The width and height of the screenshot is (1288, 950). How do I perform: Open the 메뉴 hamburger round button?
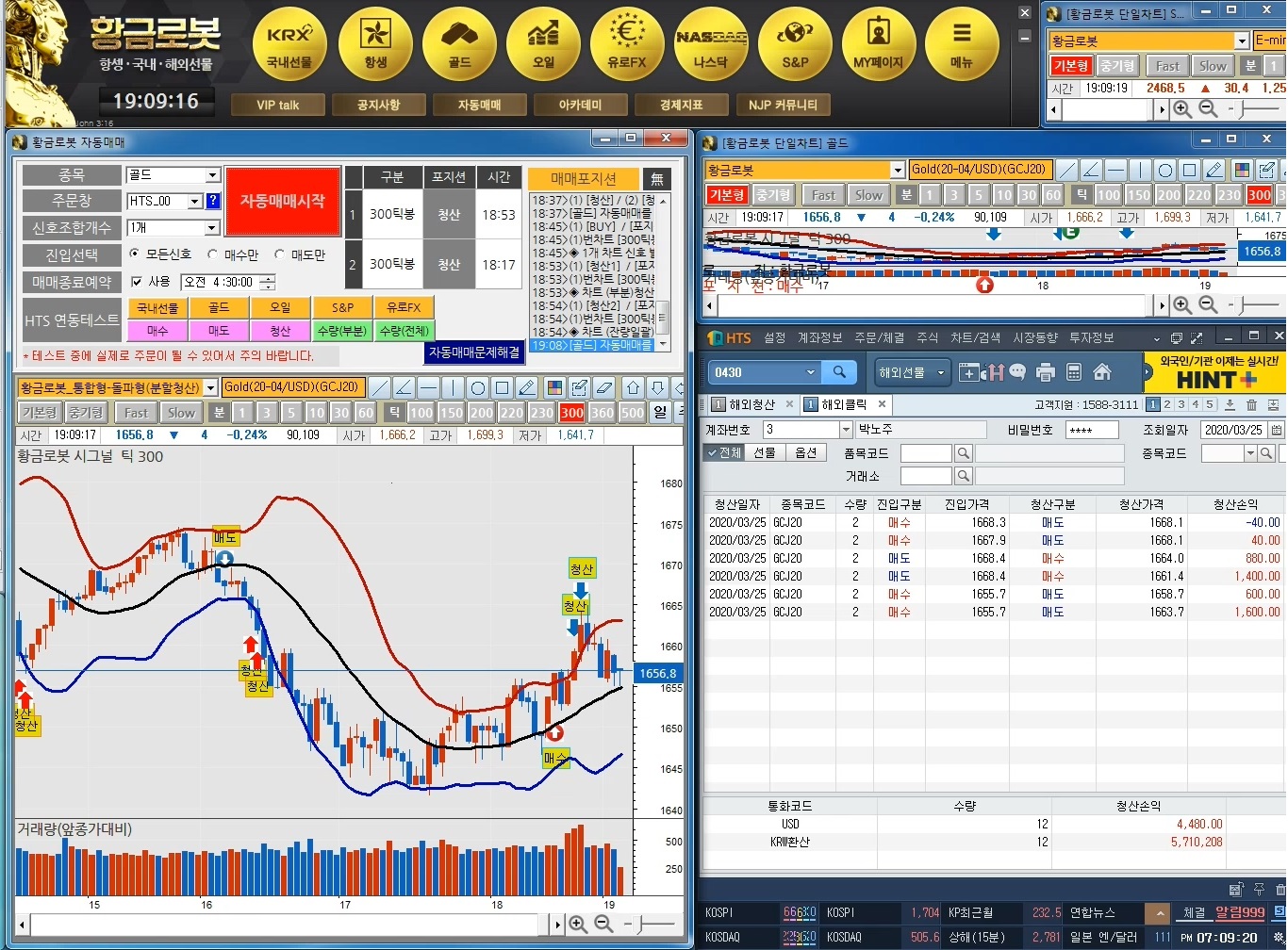[962, 42]
